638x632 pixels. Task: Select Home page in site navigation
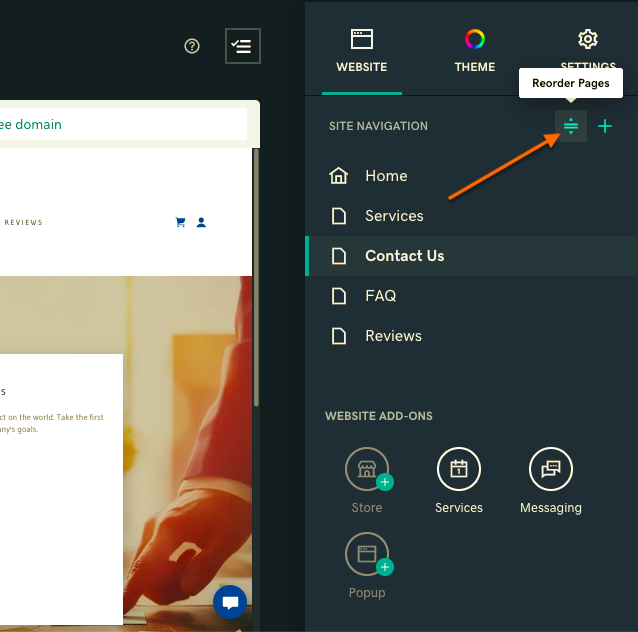pyautogui.click(x=386, y=176)
